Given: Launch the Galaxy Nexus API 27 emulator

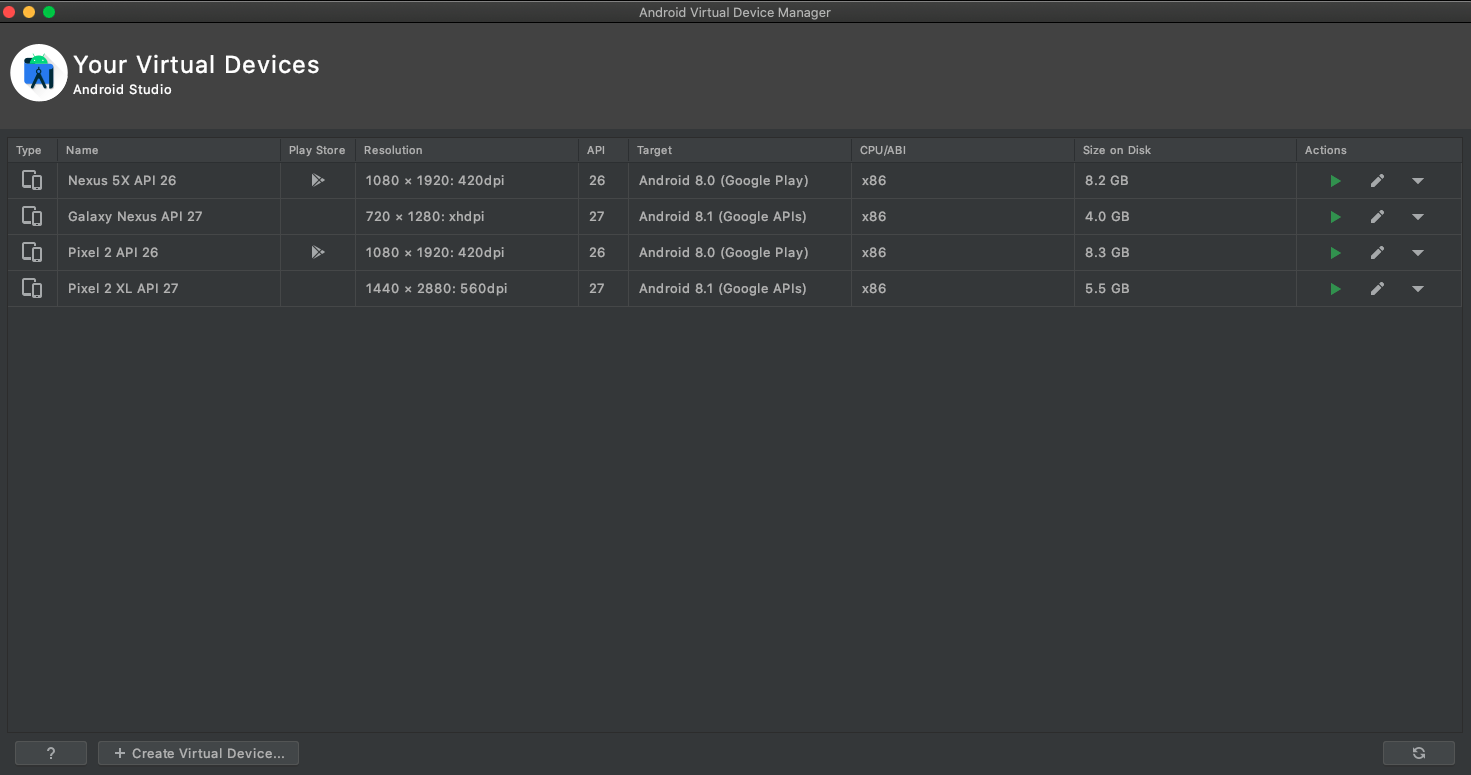Looking at the screenshot, I should (x=1335, y=217).
